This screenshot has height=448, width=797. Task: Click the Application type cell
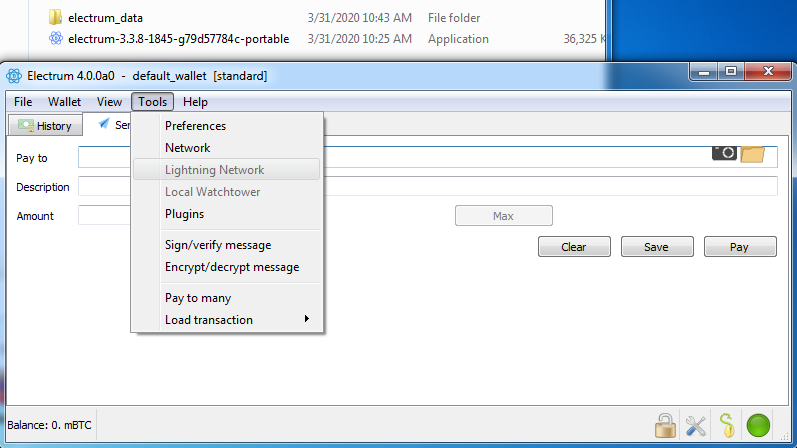coord(458,39)
